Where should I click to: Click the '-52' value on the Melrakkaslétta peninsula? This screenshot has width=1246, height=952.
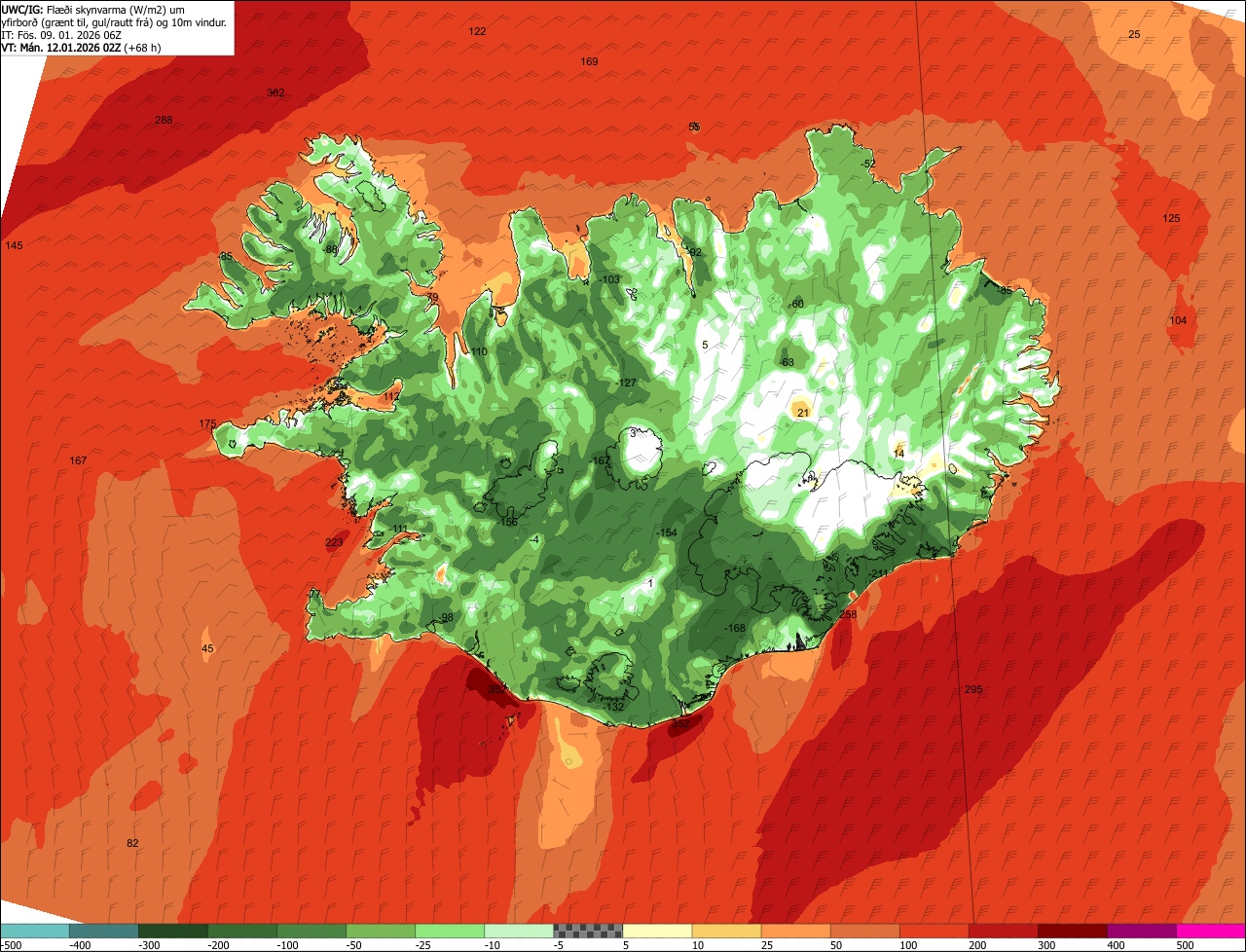pos(866,164)
